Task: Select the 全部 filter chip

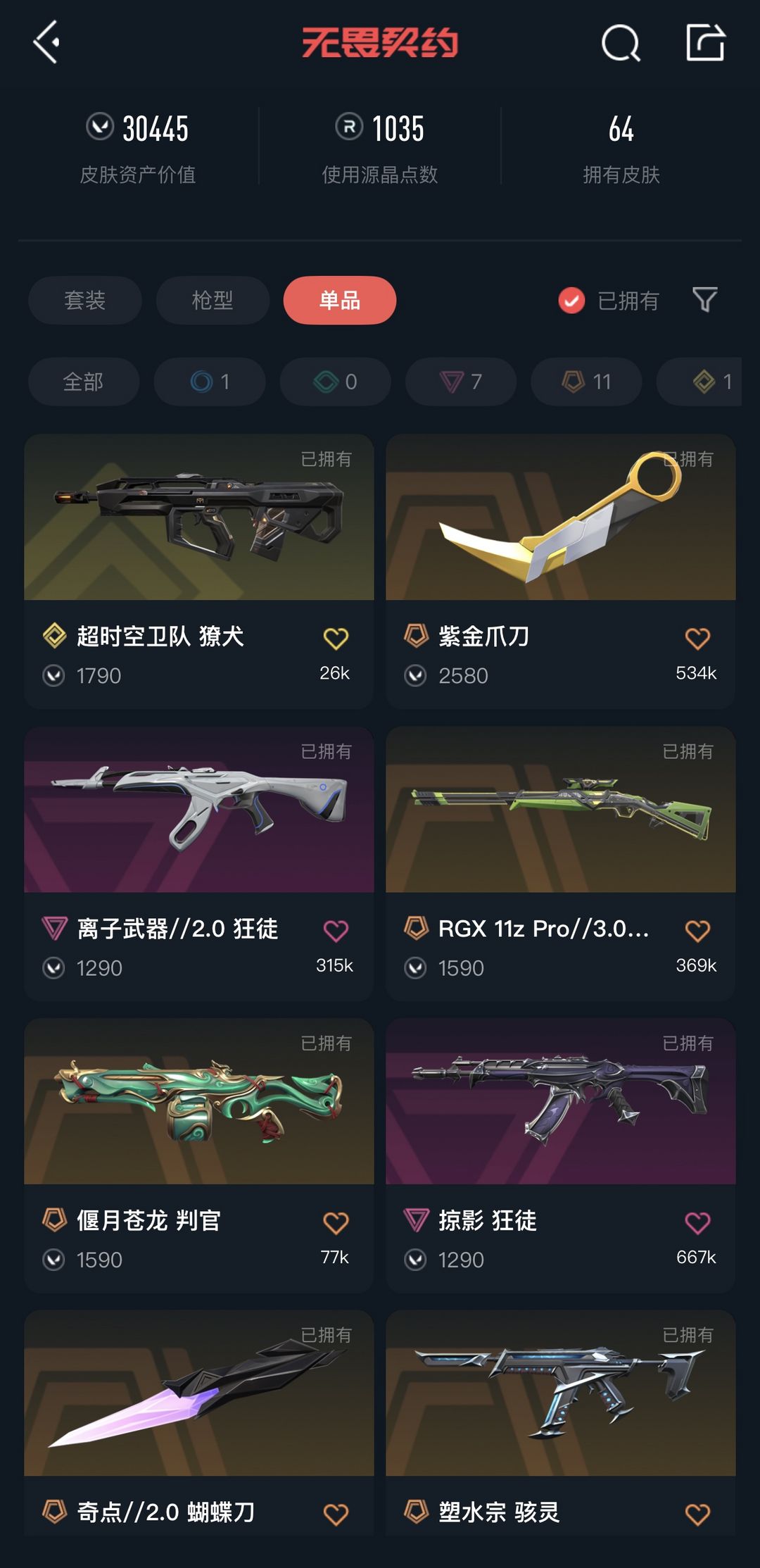Action: coord(84,382)
